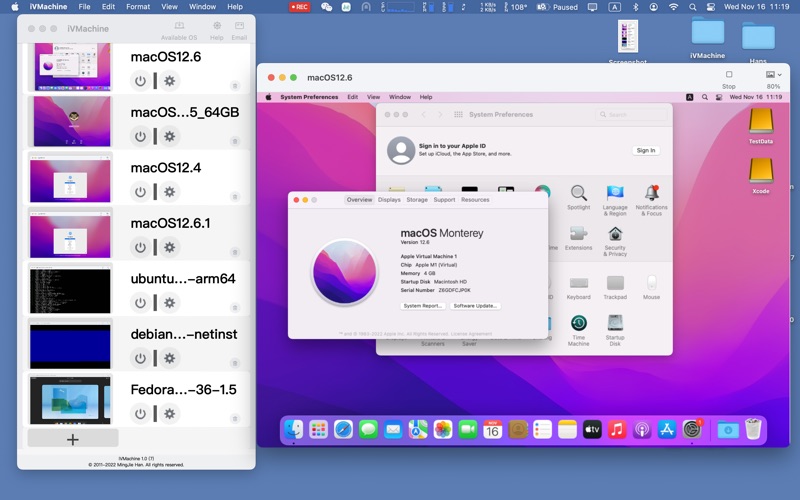800x500 pixels.
Task: Open Finder in the guest Dock
Action: tap(293, 430)
